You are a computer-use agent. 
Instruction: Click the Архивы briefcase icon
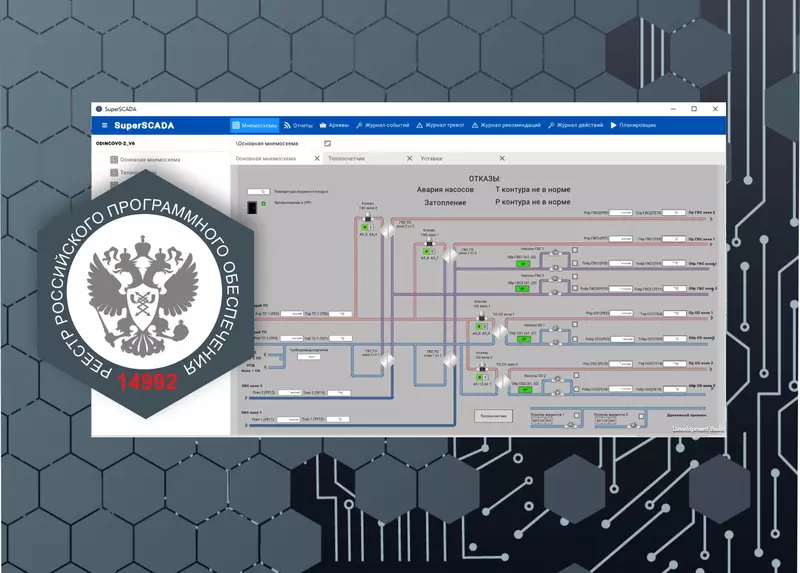[x=323, y=126]
